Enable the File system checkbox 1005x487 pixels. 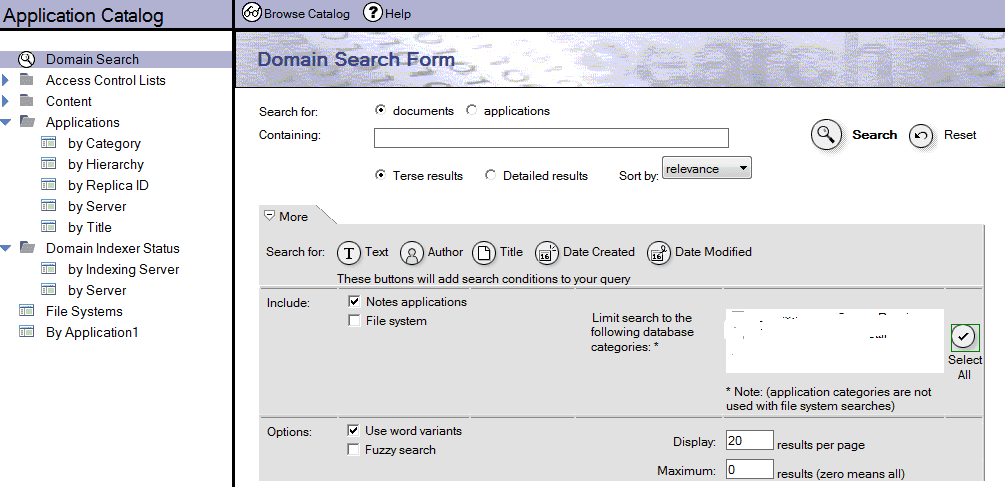(354, 321)
